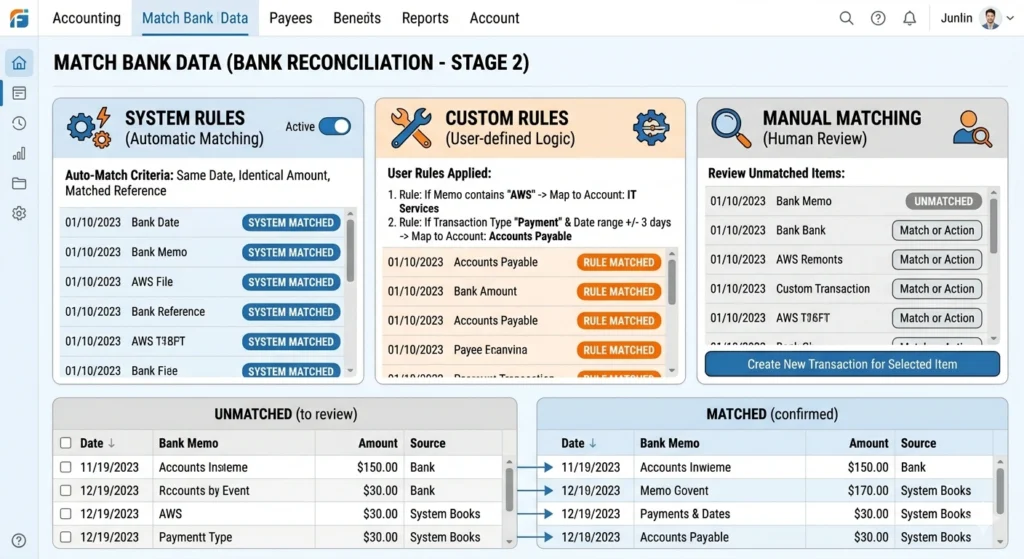The image size is (1024, 559).
Task: Select the Match Bank Data tab
Action: pyautogui.click(x=195, y=18)
